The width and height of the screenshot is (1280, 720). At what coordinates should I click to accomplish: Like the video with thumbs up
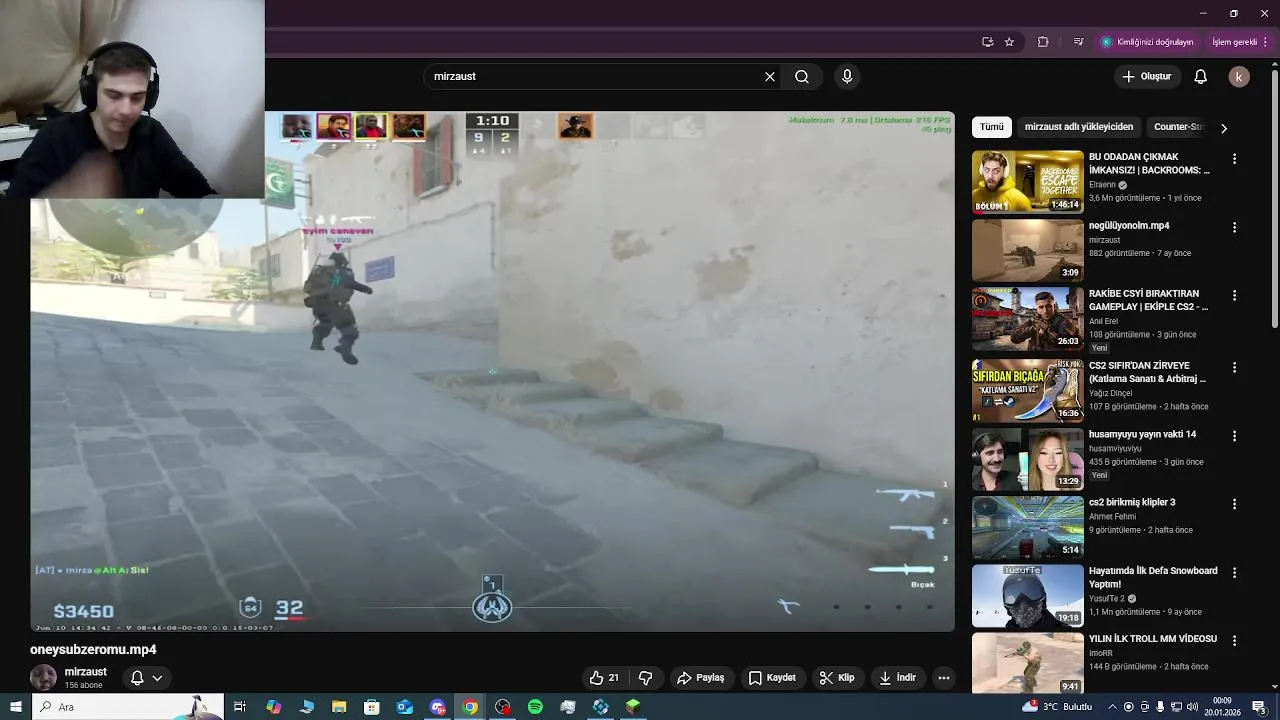click(605, 678)
